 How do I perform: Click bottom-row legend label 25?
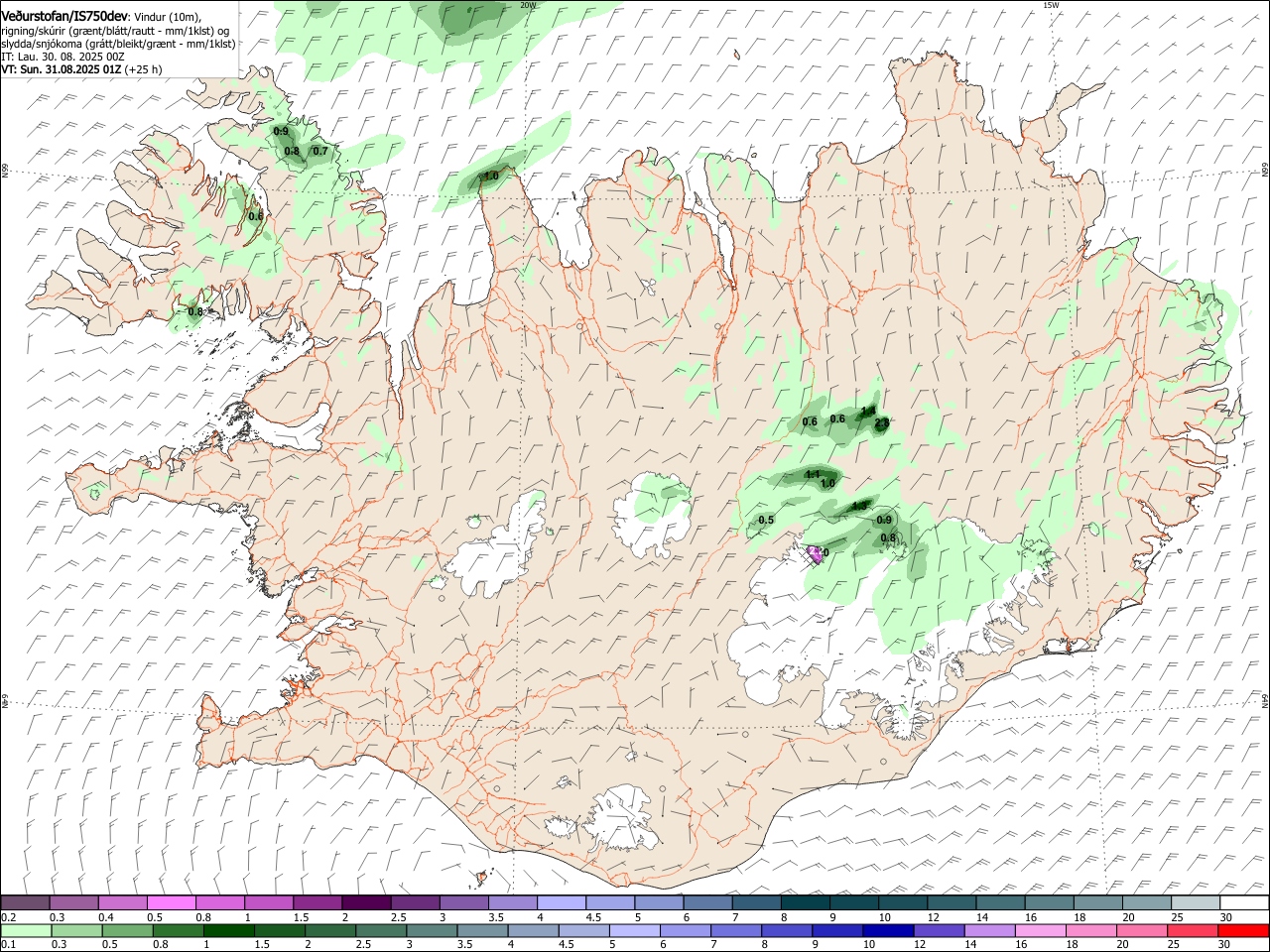coord(1174,945)
